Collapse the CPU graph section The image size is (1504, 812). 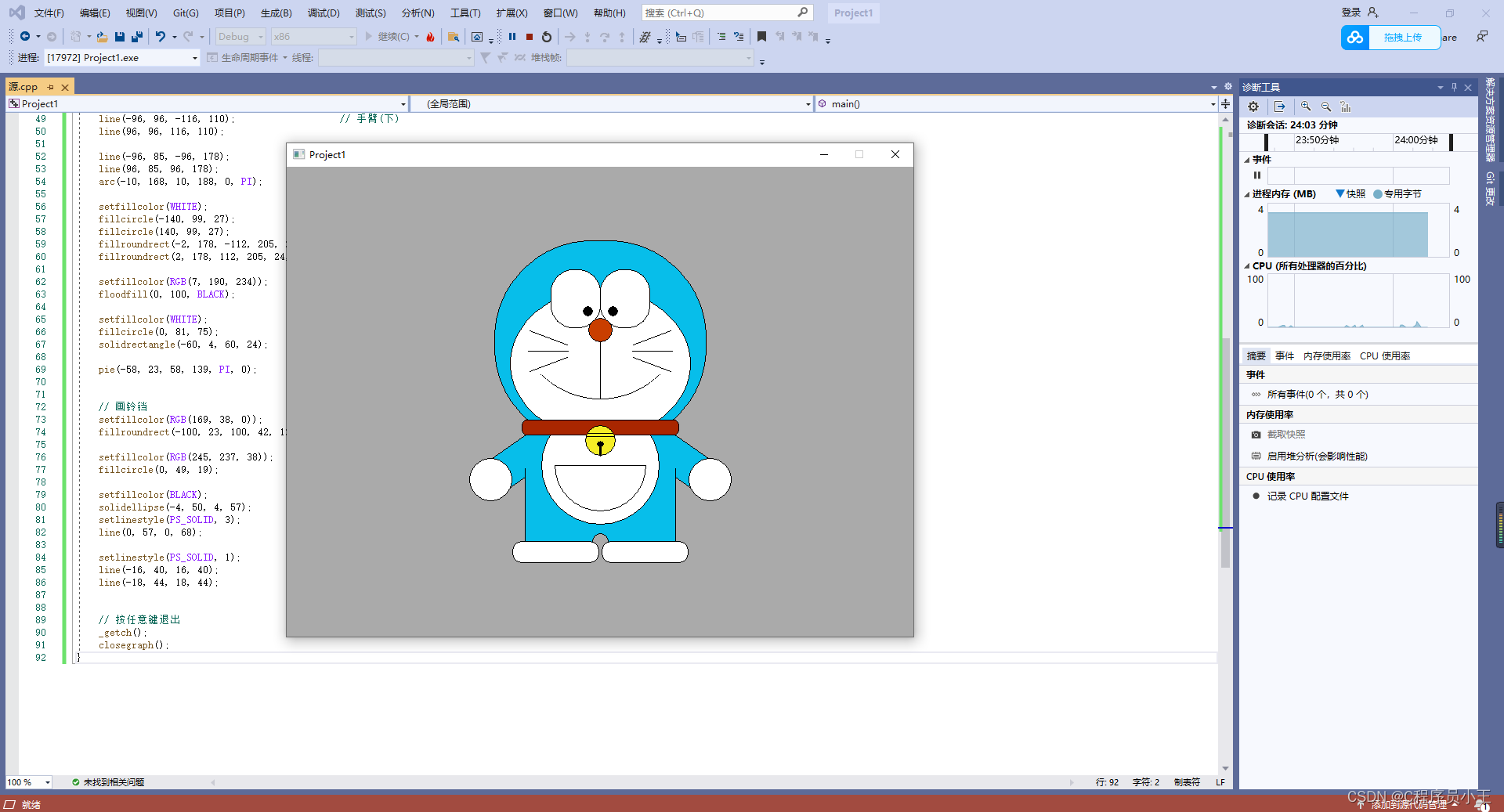pyautogui.click(x=1247, y=266)
